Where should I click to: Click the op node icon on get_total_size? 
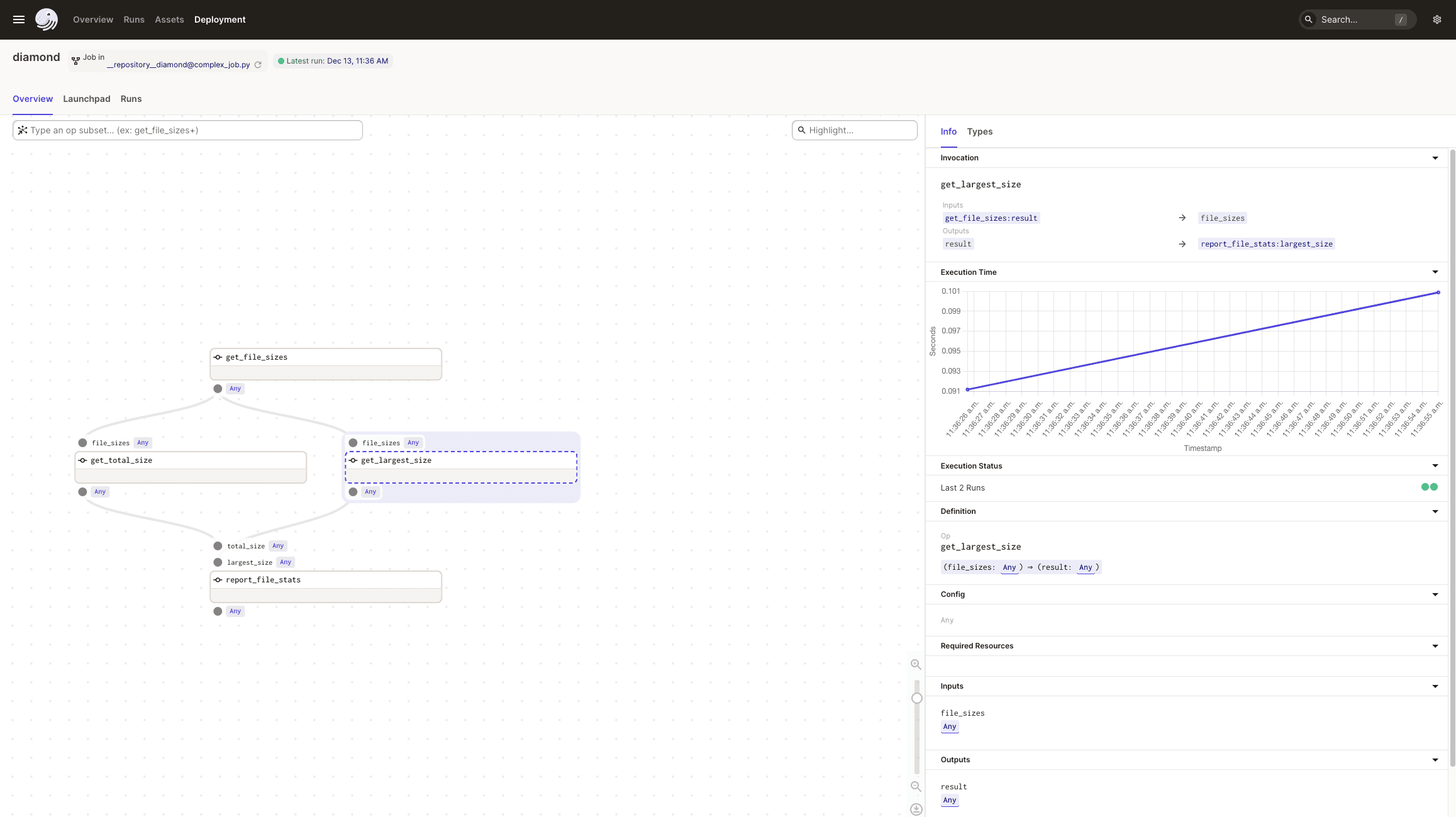pyautogui.click(x=83, y=460)
